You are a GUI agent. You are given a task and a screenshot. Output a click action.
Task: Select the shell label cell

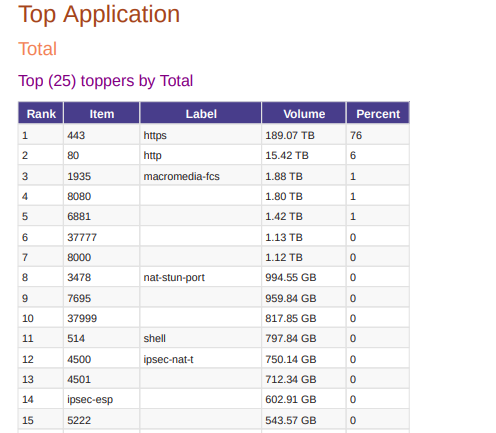point(201,338)
